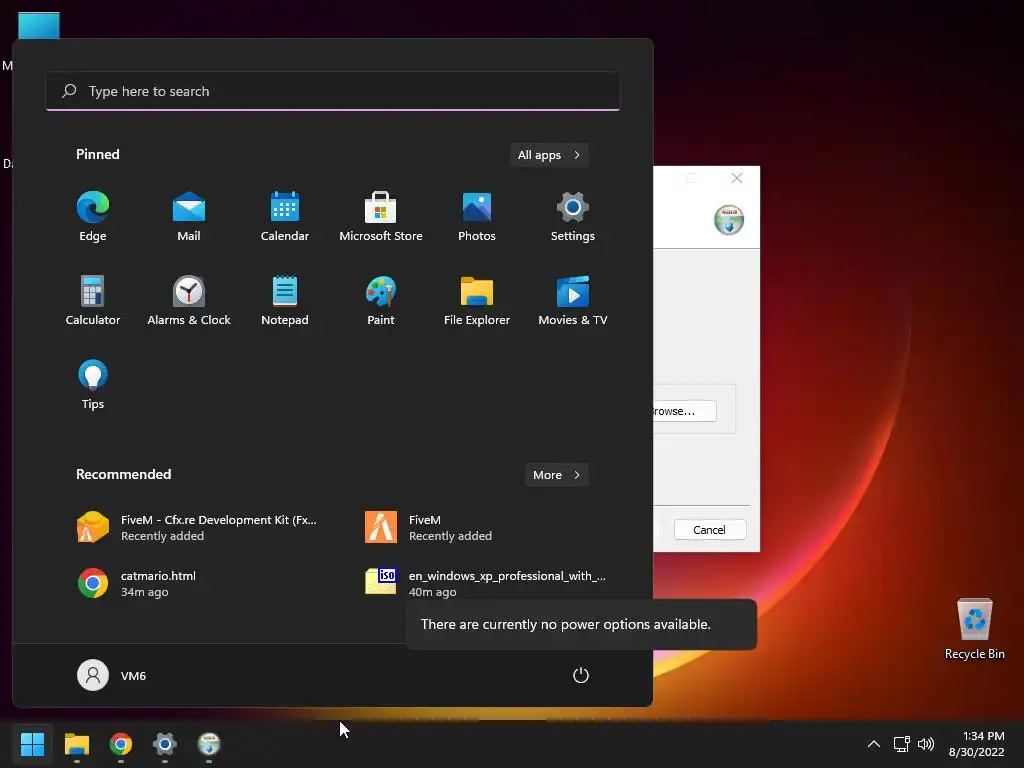Open Microsoft Store from the pinned apps

[x=381, y=217]
